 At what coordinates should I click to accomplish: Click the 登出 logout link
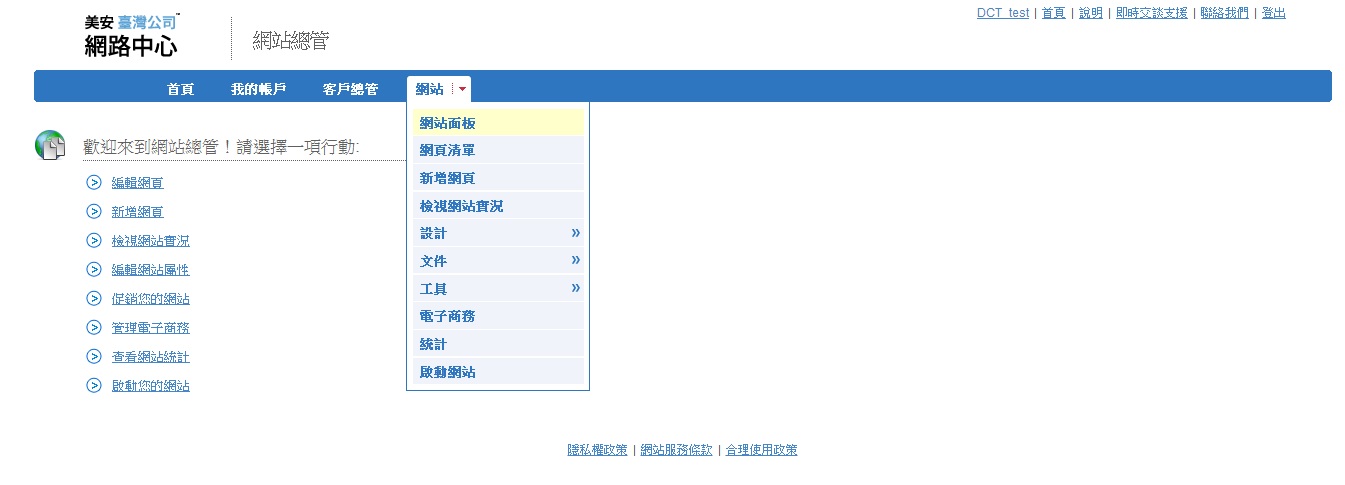(1274, 13)
